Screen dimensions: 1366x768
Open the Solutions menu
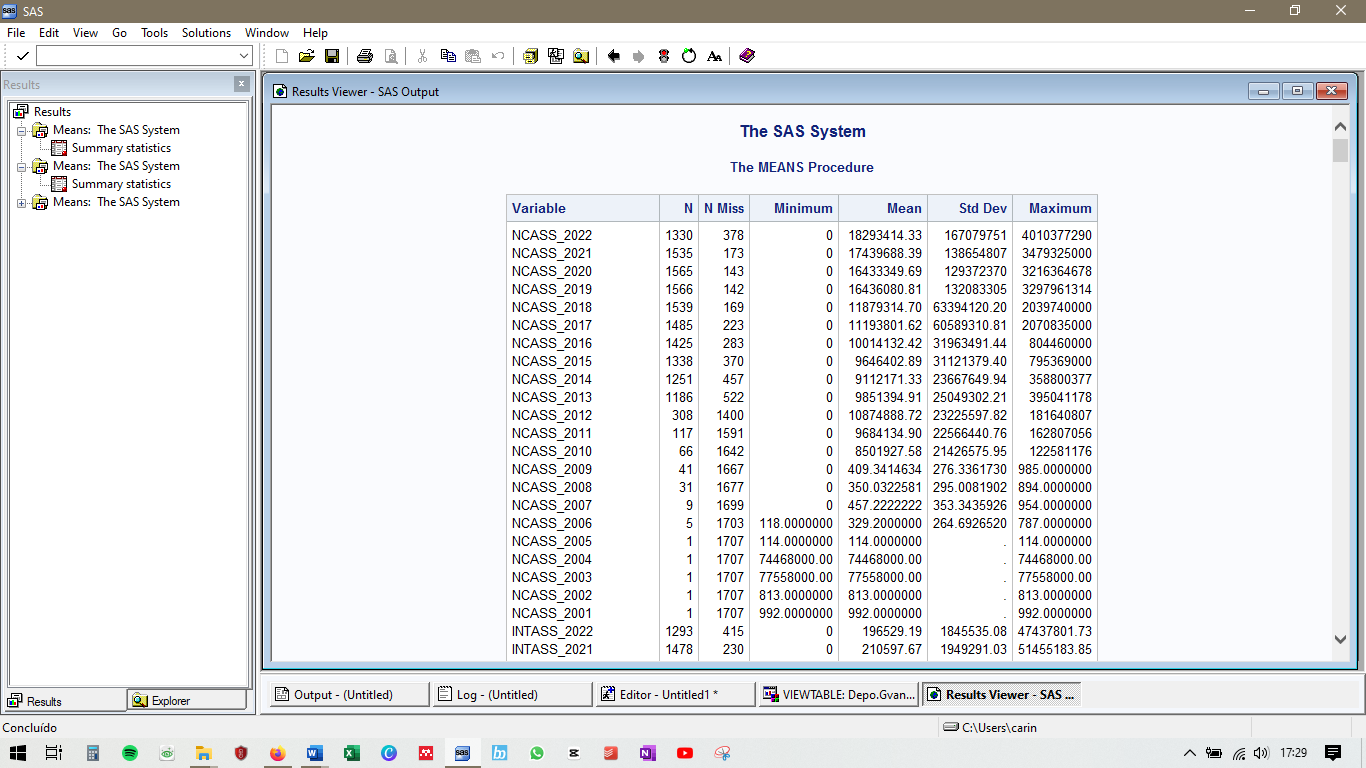click(206, 32)
